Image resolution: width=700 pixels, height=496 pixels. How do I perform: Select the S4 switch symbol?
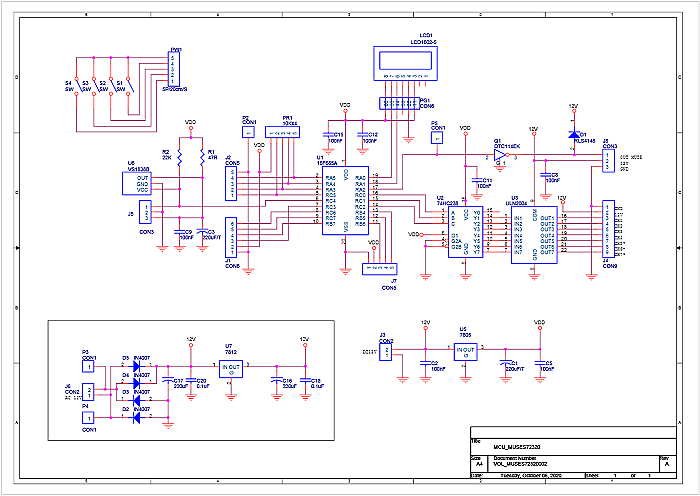pyautogui.click(x=76, y=85)
